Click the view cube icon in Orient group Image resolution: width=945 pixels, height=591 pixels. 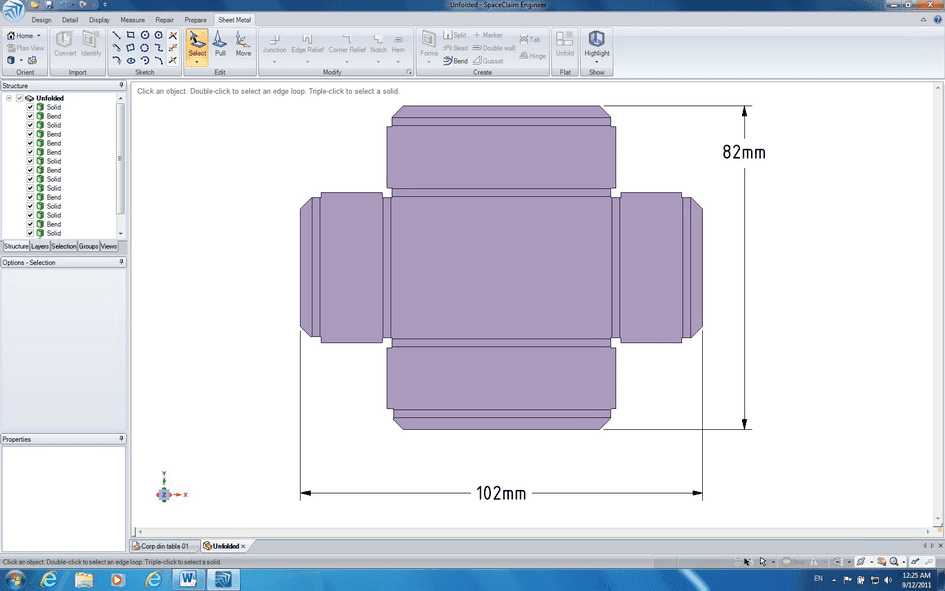coord(11,60)
